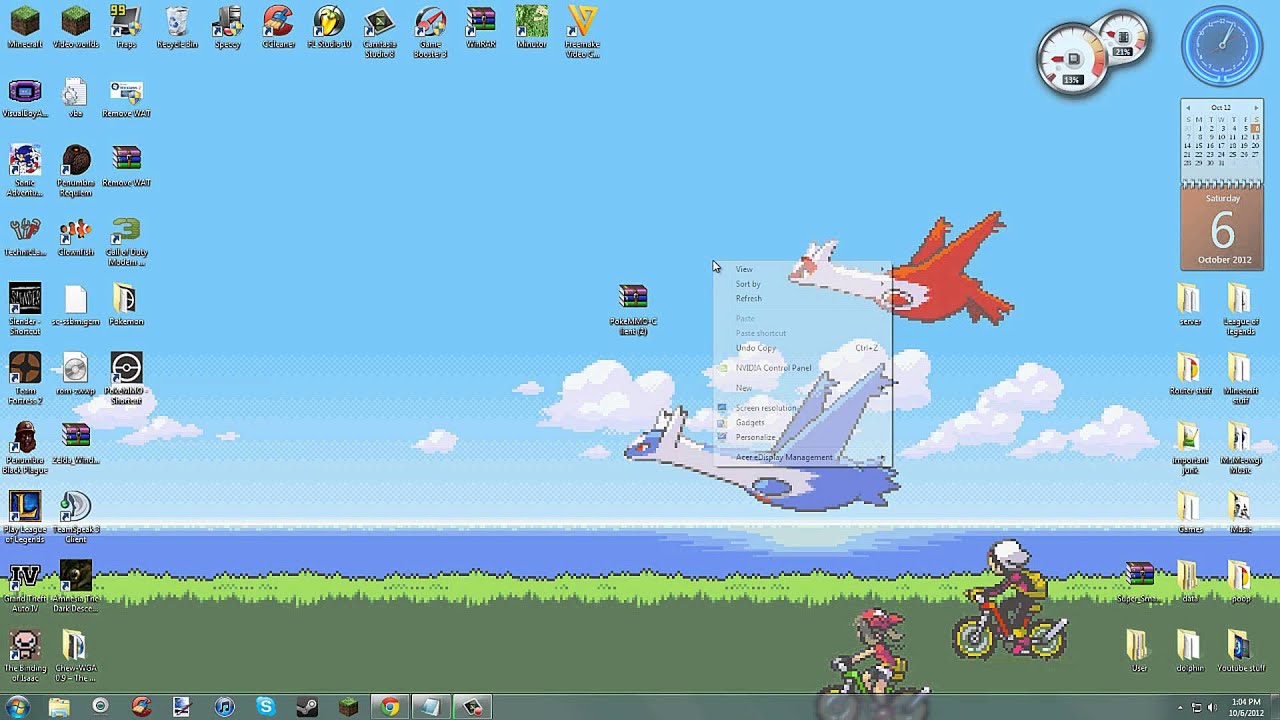Image resolution: width=1280 pixels, height=720 pixels.
Task: Select the Minutor desktop shortcut
Action: click(532, 27)
